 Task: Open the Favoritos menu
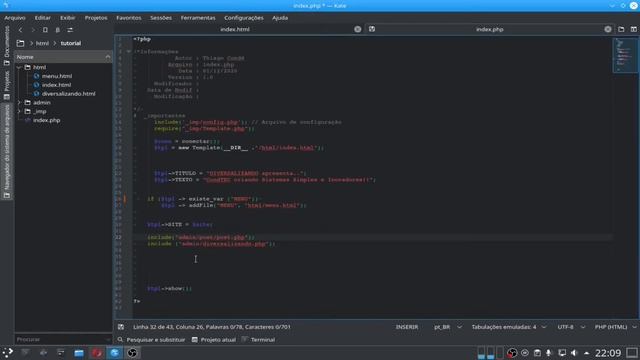(129, 18)
